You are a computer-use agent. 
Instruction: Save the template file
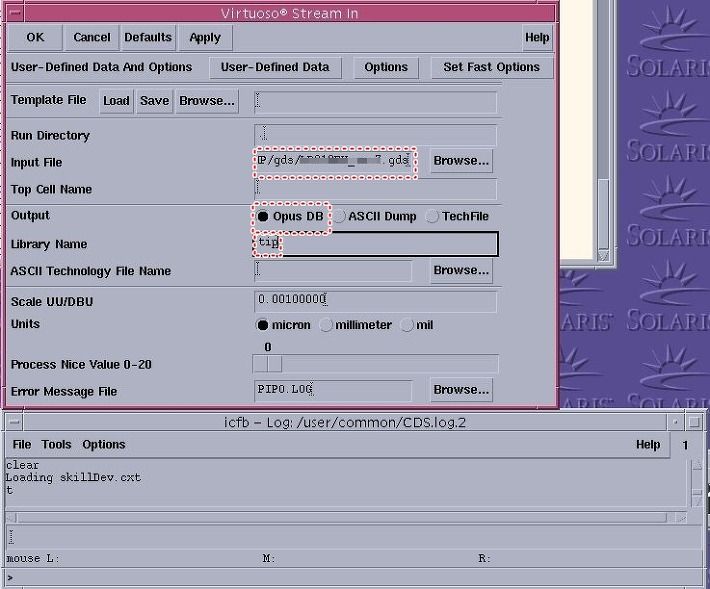tap(154, 101)
